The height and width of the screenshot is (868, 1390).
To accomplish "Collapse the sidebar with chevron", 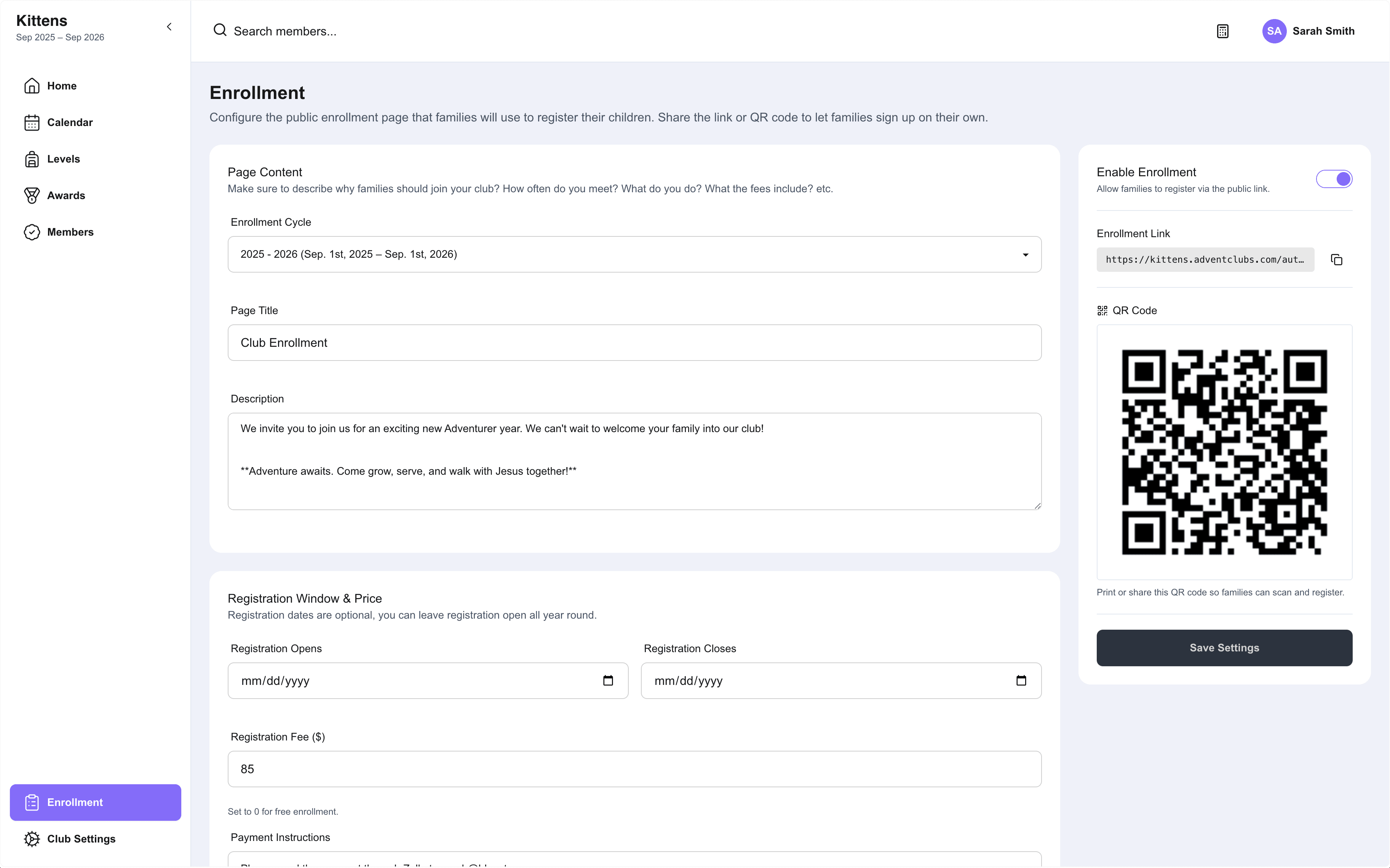I will 169,27.
